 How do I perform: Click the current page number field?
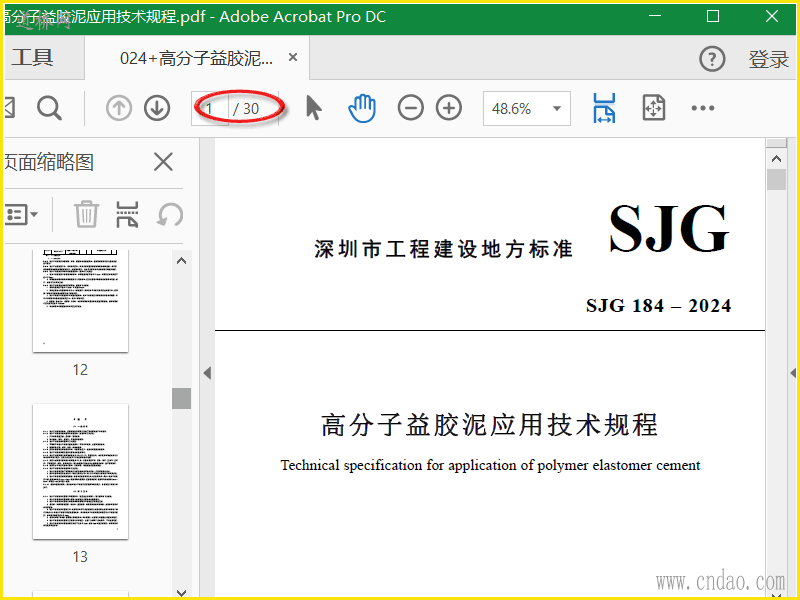tap(210, 108)
